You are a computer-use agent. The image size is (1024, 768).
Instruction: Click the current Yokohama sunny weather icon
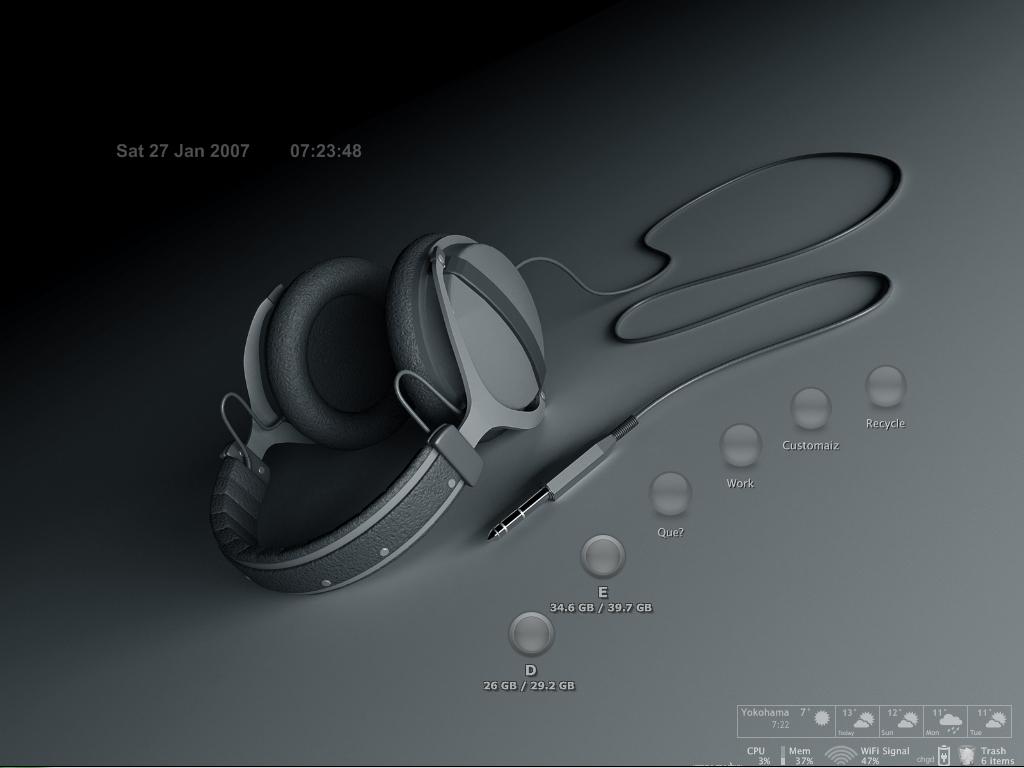coord(822,718)
